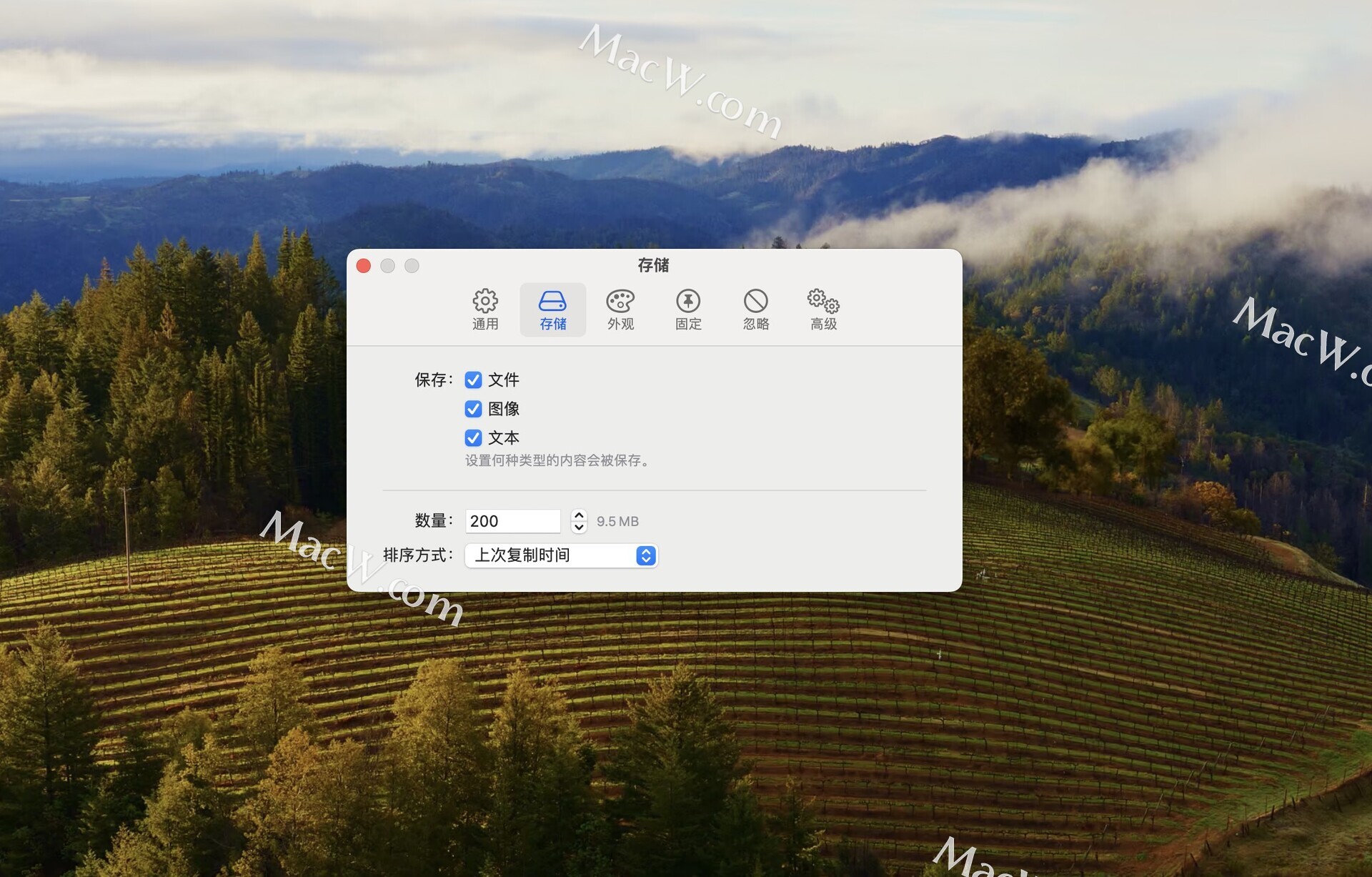
Task: Close the 存储 preferences window
Action: 364,266
